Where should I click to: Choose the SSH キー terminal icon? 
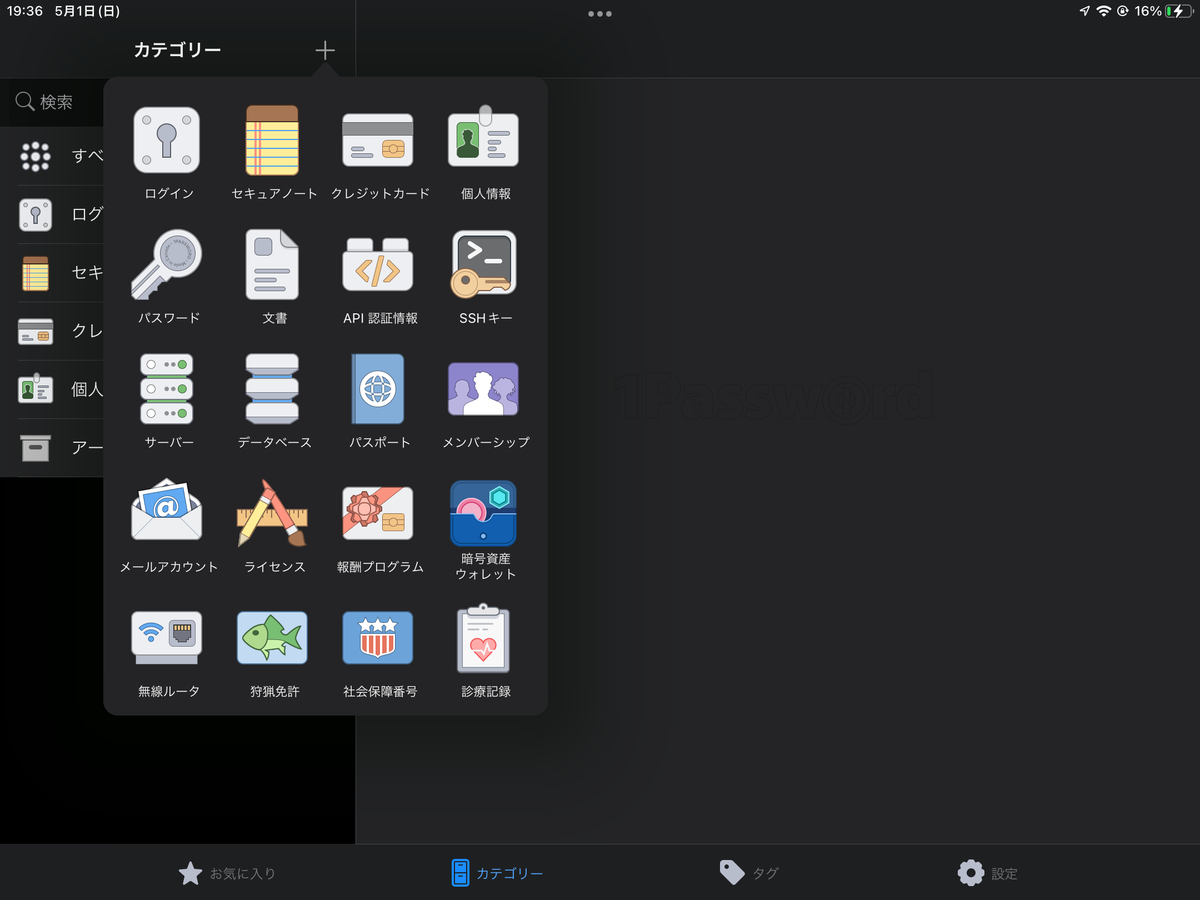pyautogui.click(x=483, y=265)
